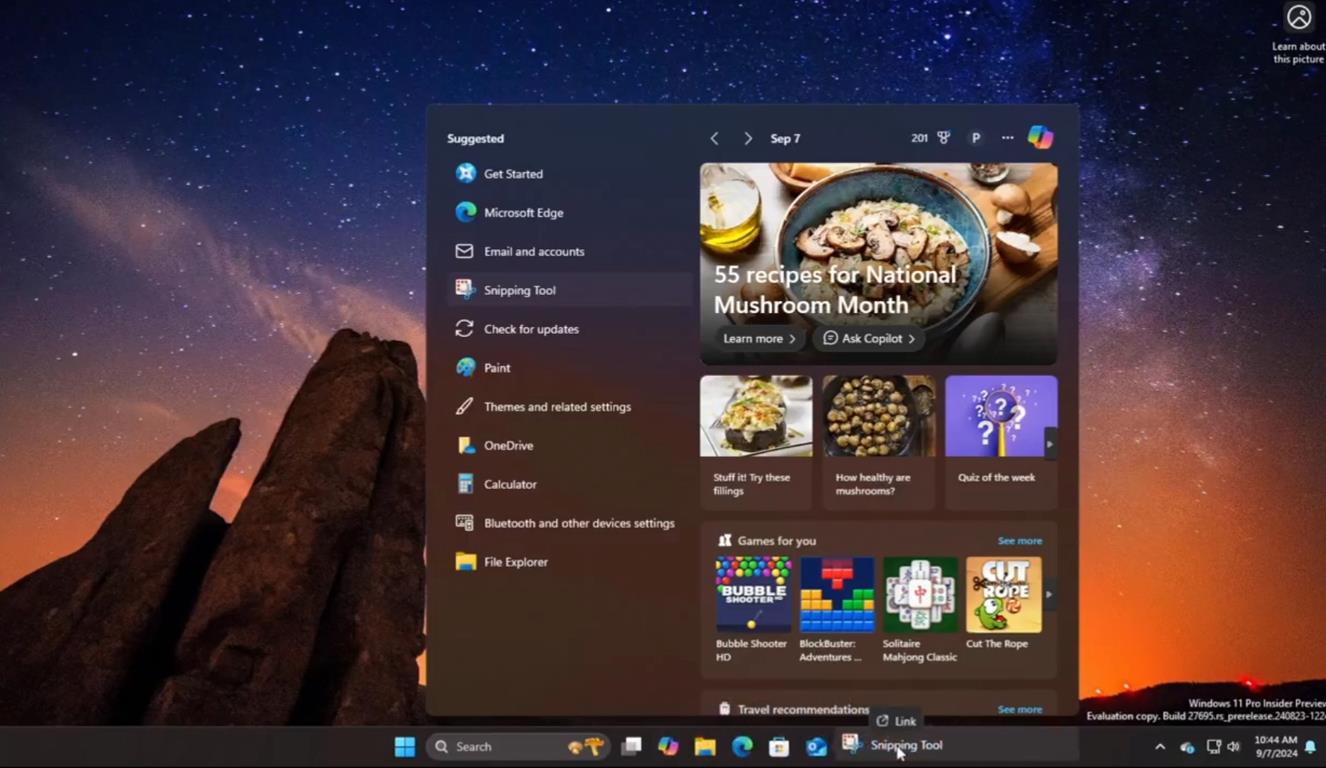Screen dimensions: 1326x768
Task: Open the P profile avatar
Action: (976, 138)
